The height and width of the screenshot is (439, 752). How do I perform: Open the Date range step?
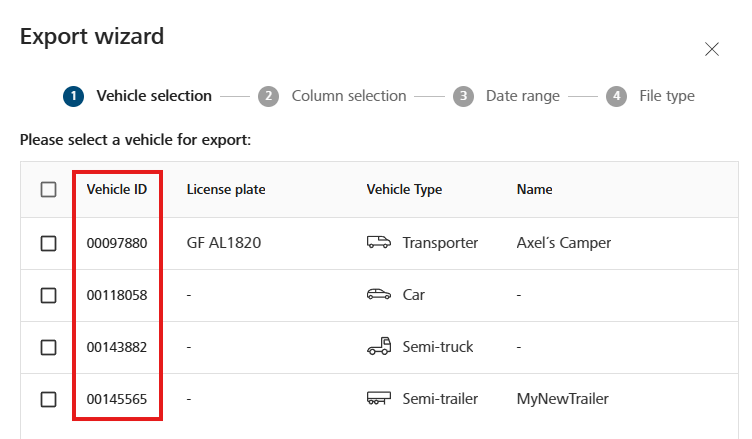[x=523, y=96]
